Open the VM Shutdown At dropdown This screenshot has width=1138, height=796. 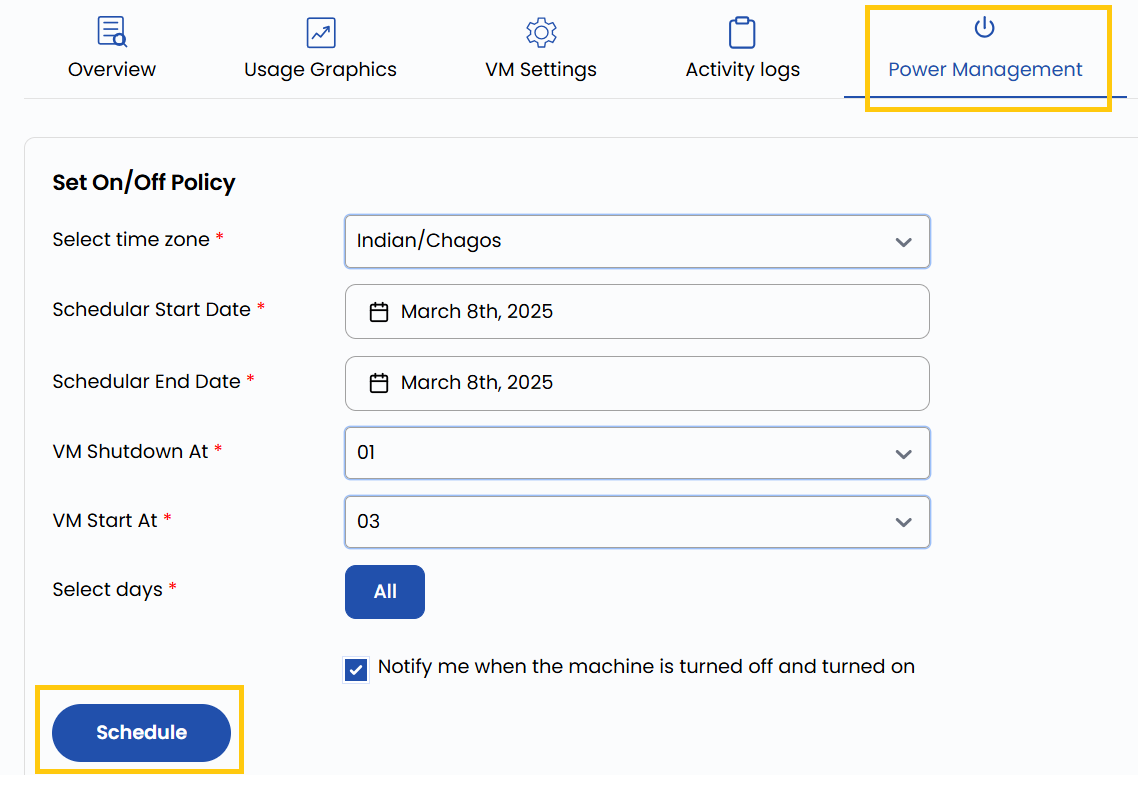tap(637, 453)
